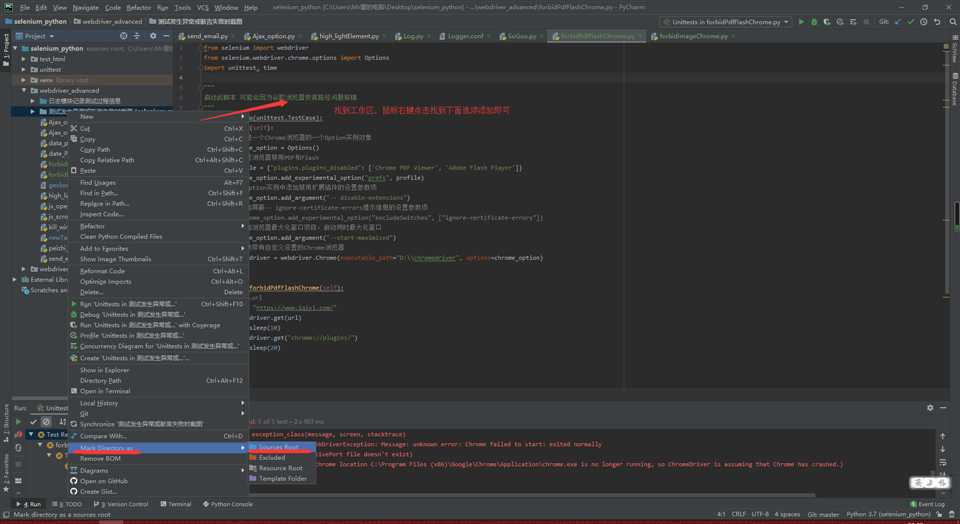Open the profiler icon in the toolbar
This screenshot has height=524, width=960.
click(840, 22)
